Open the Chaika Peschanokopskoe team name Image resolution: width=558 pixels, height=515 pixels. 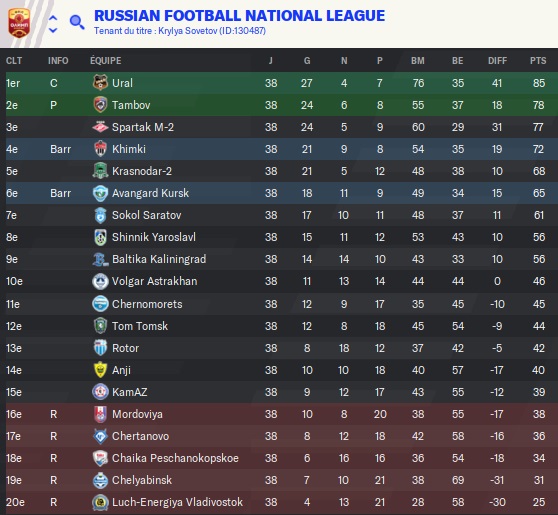175,458
